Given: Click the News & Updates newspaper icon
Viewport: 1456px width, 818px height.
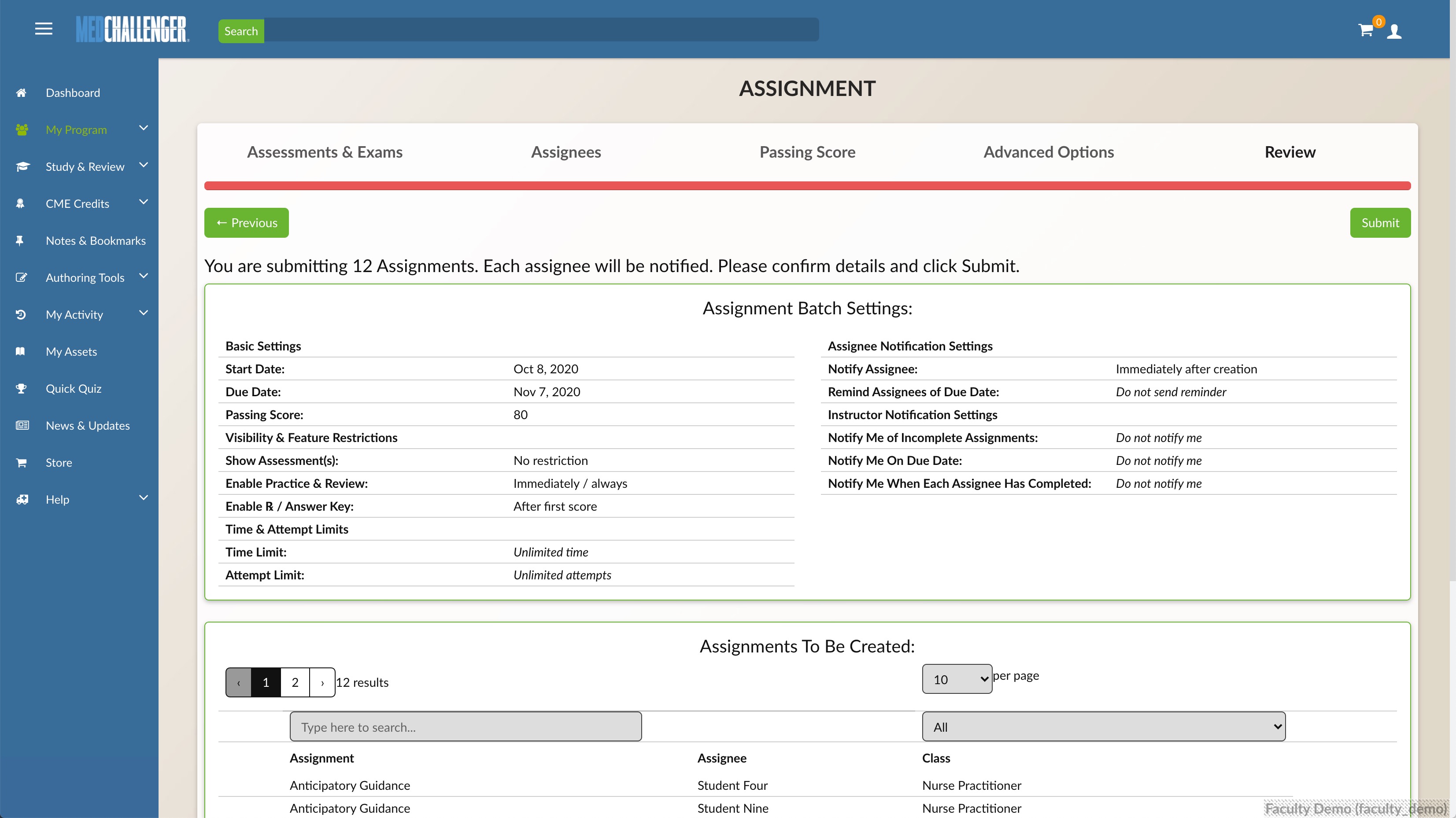Looking at the screenshot, I should pos(22,425).
